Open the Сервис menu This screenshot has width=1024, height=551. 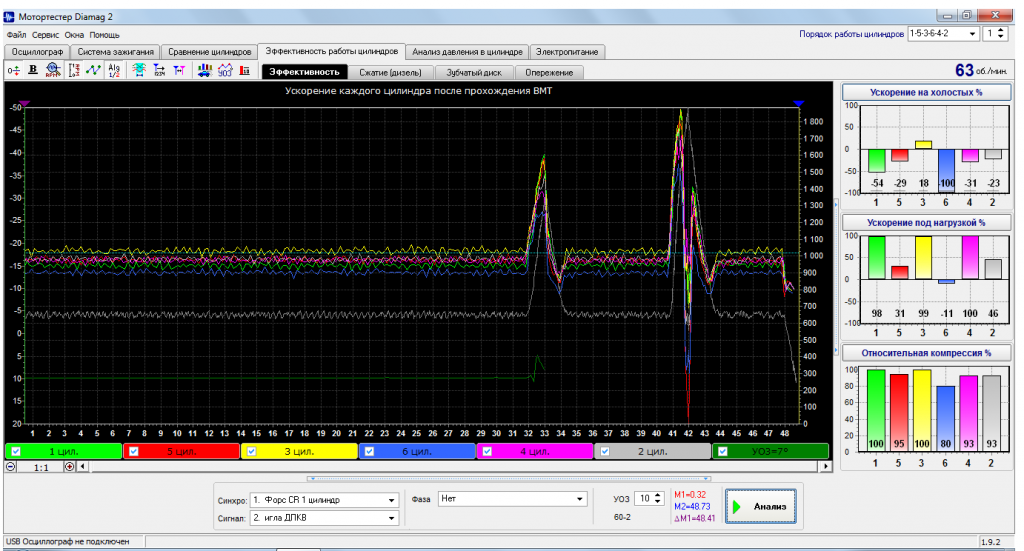pos(46,35)
